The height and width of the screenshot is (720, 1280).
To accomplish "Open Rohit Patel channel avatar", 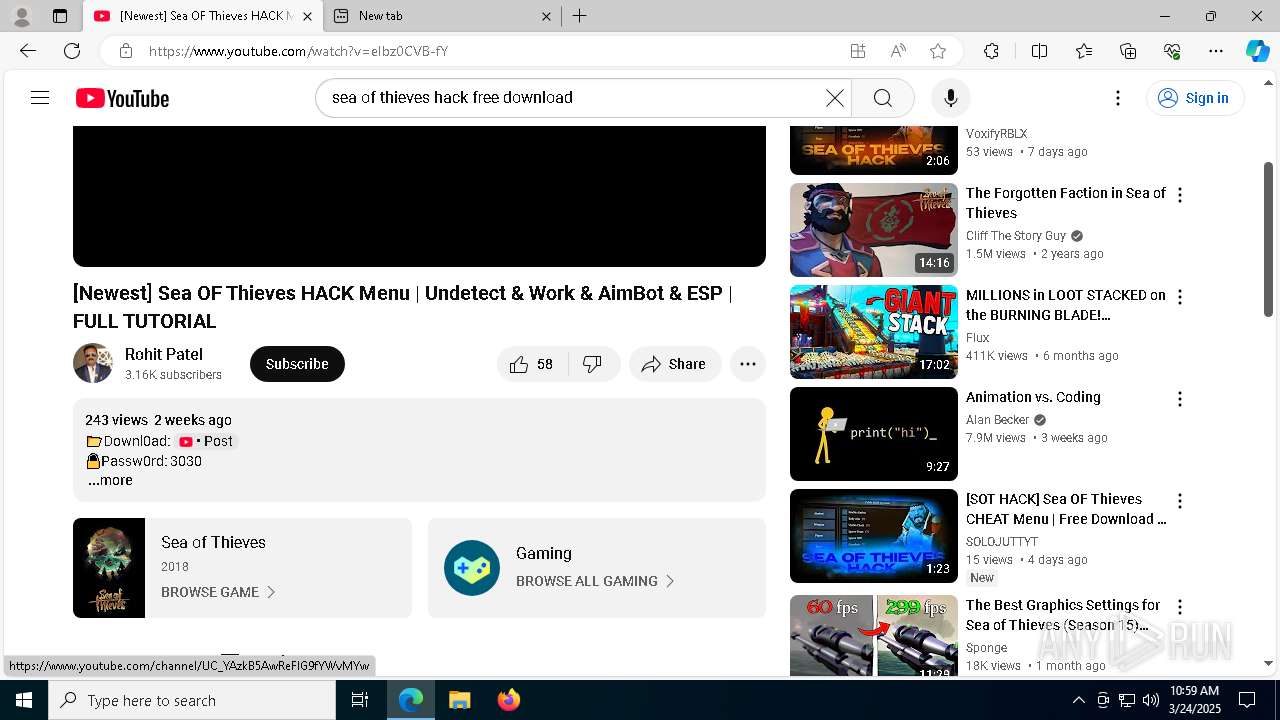I will 93,363.
